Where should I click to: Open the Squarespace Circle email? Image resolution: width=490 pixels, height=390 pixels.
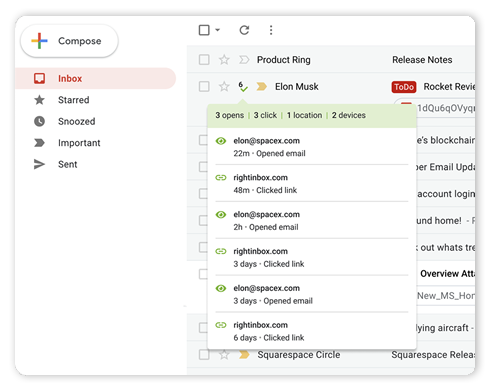point(298,355)
